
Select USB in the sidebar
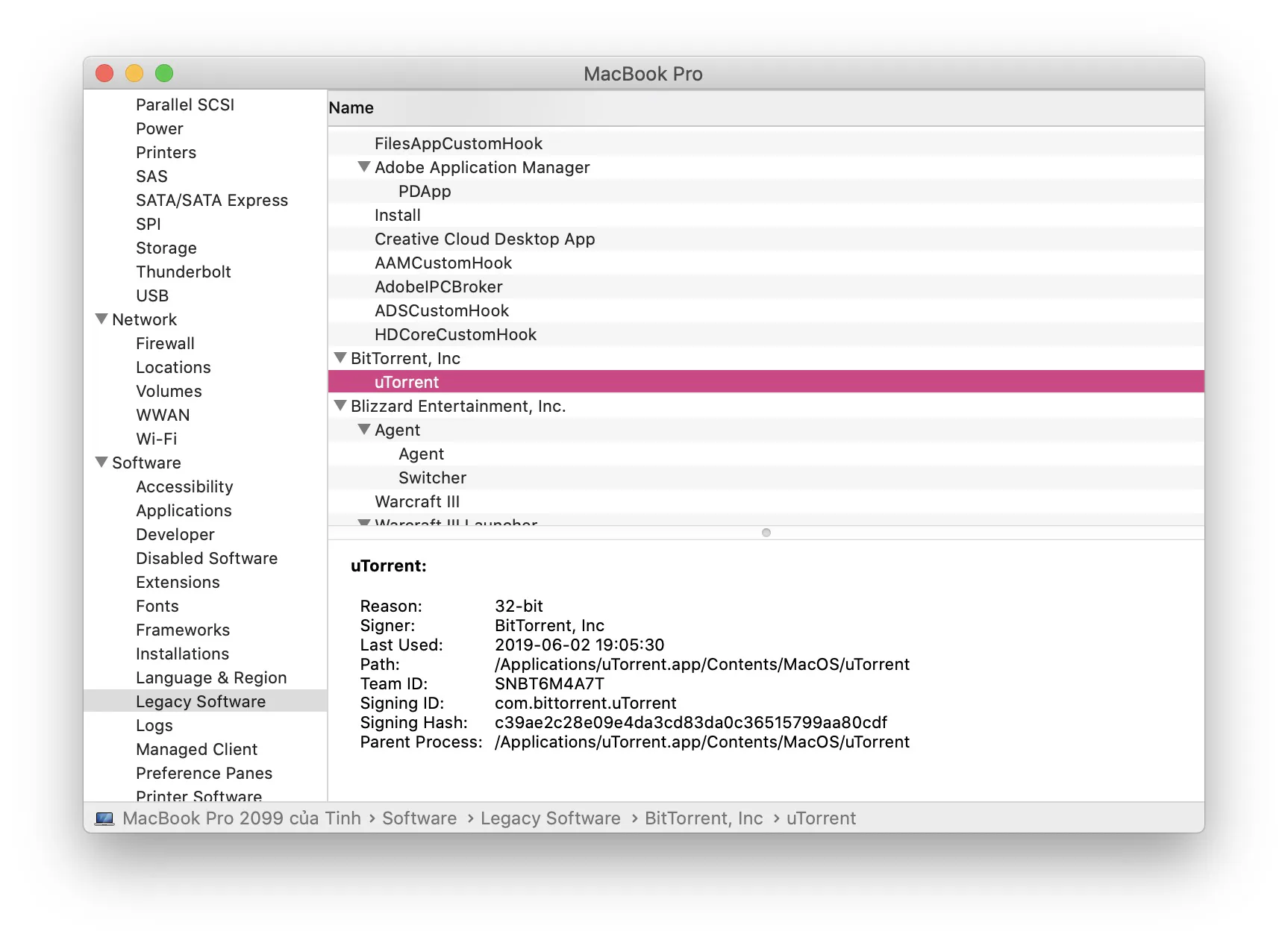click(x=152, y=295)
